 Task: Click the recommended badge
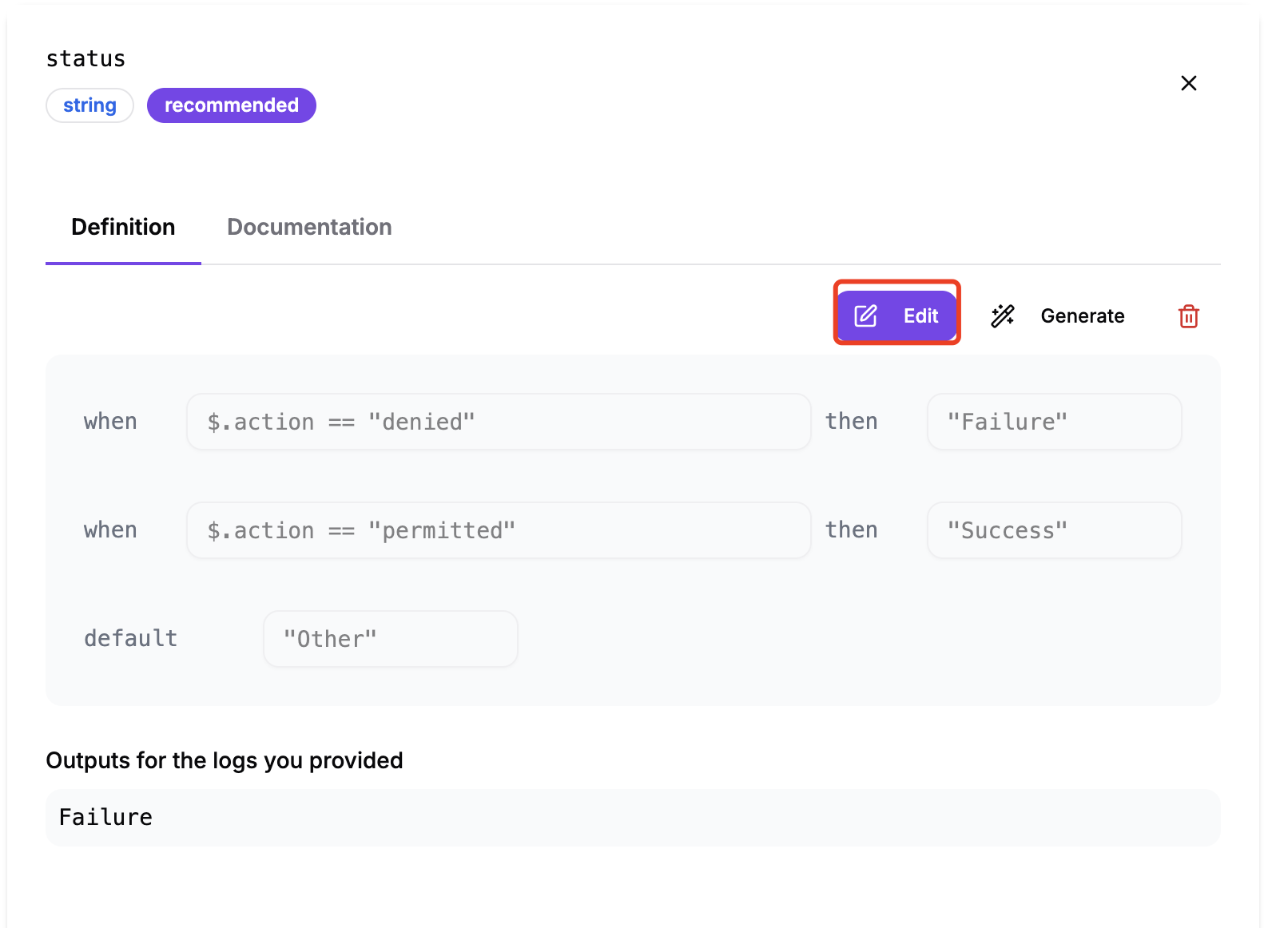click(x=231, y=105)
